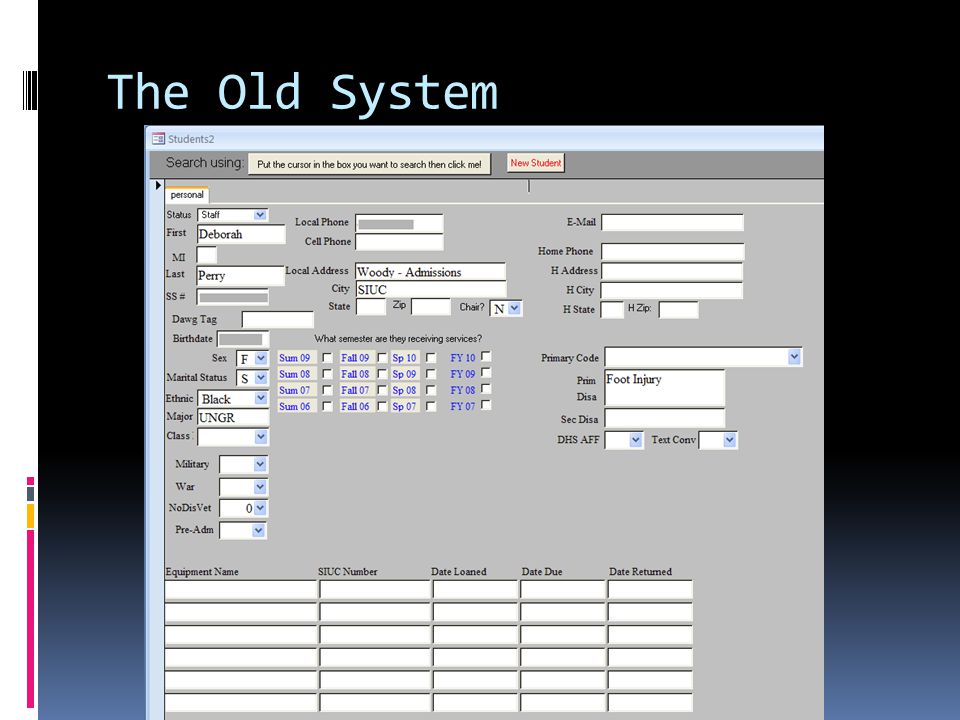This screenshot has width=960, height=720.
Task: Check the FY 10 checkbox
Action: click(x=486, y=356)
